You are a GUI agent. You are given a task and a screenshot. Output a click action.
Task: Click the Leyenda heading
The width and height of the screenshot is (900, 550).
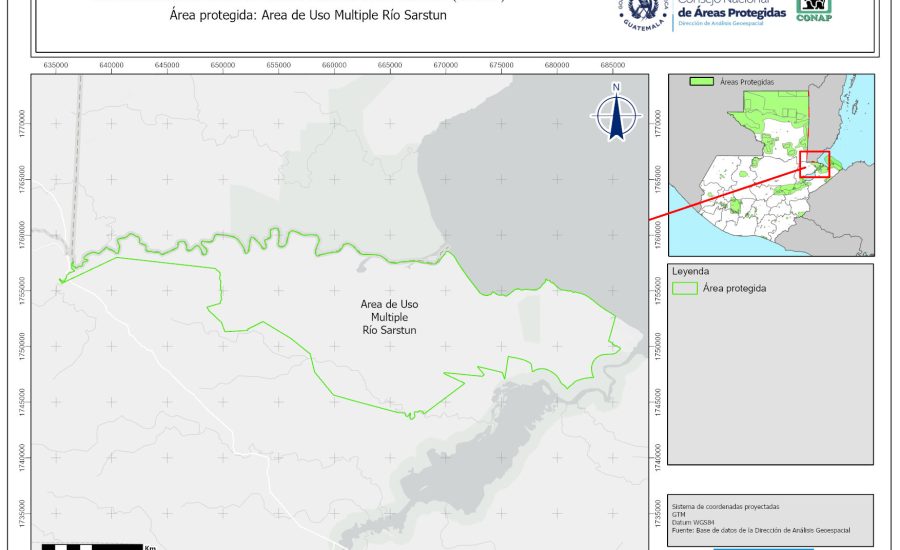pos(690,271)
